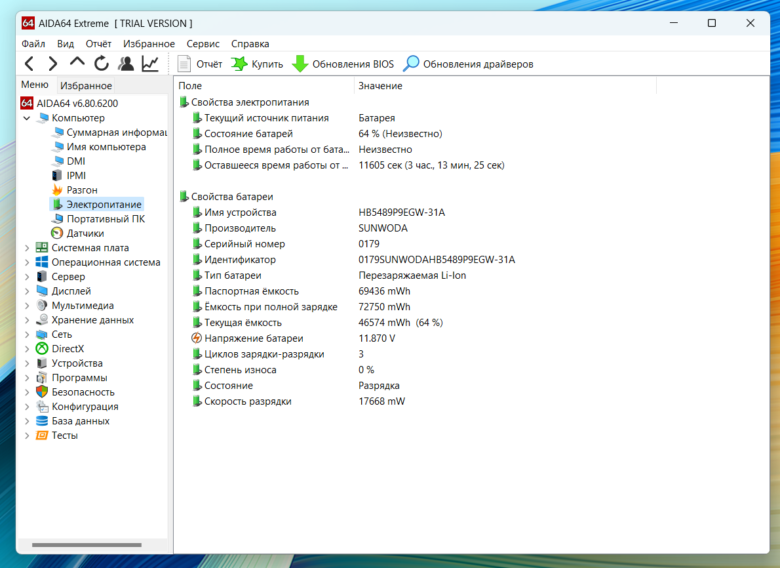Screen dimensions: 780x568
Task: Expand the Дисплей tree node
Action: 27,291
